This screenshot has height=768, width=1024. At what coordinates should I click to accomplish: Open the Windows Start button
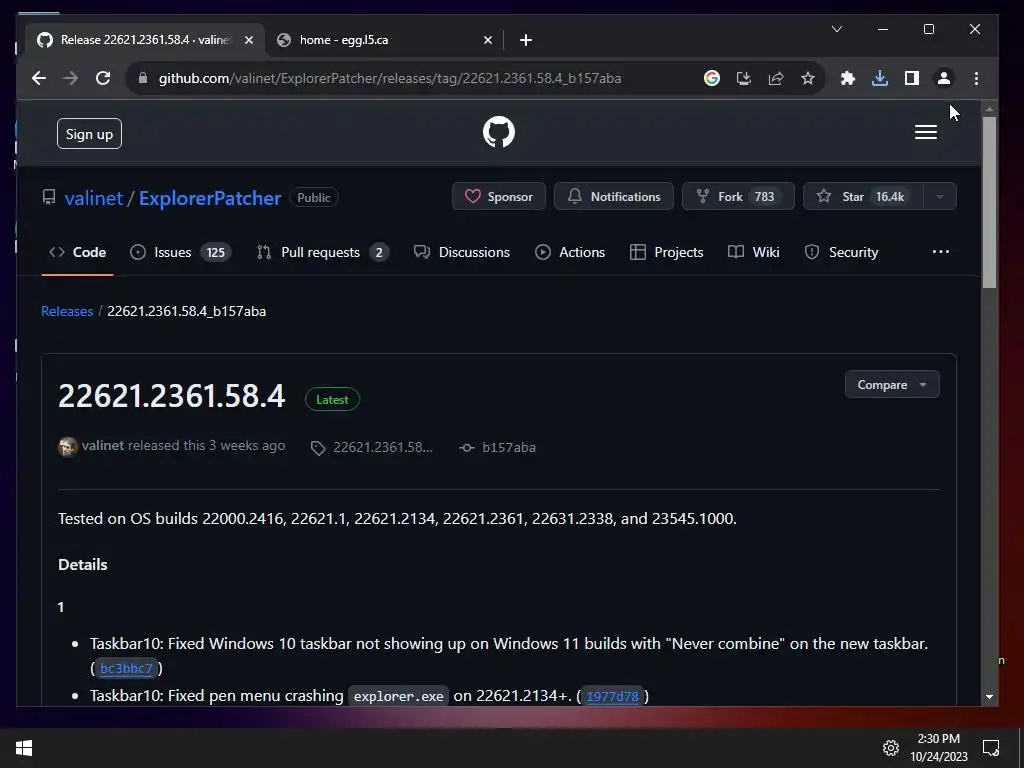24,748
